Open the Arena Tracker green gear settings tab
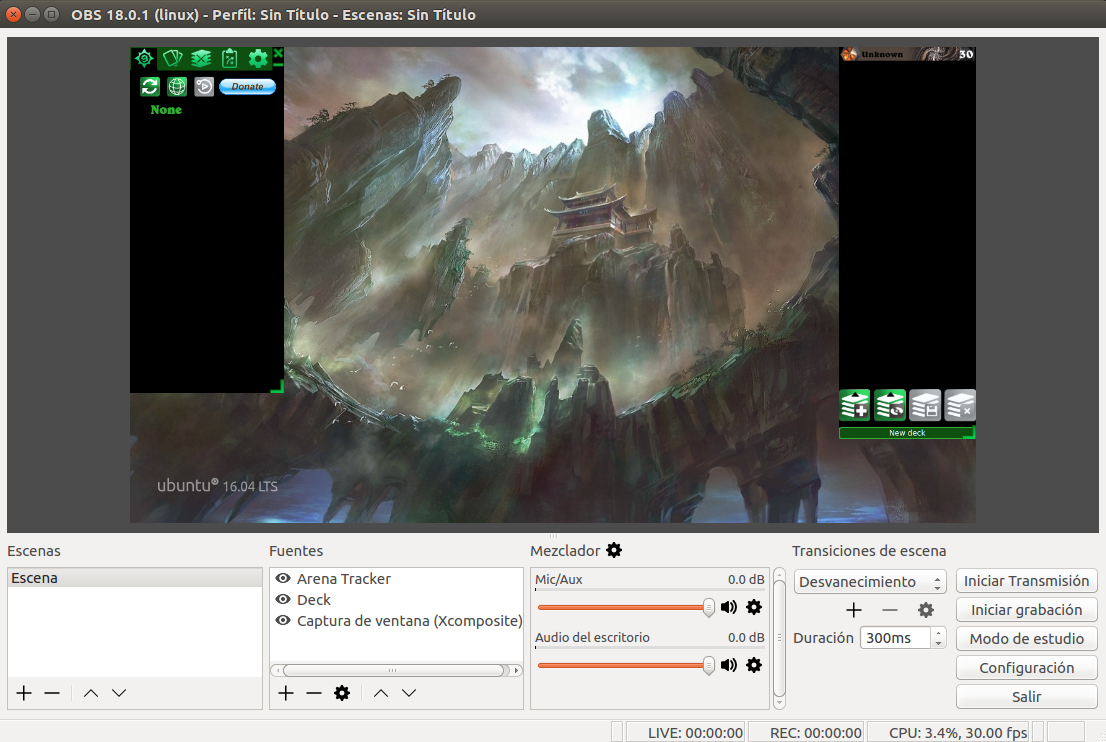 coord(258,59)
